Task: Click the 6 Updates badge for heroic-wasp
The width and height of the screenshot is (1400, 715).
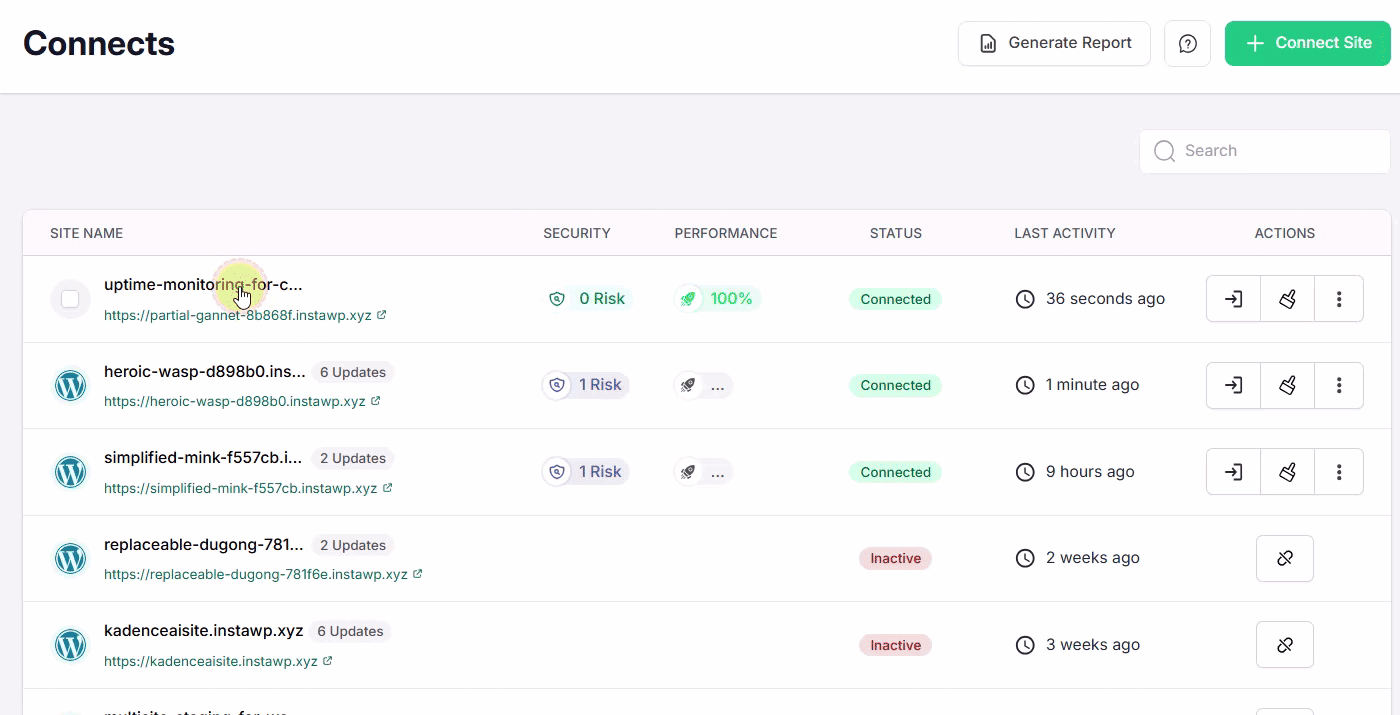Action: (353, 372)
